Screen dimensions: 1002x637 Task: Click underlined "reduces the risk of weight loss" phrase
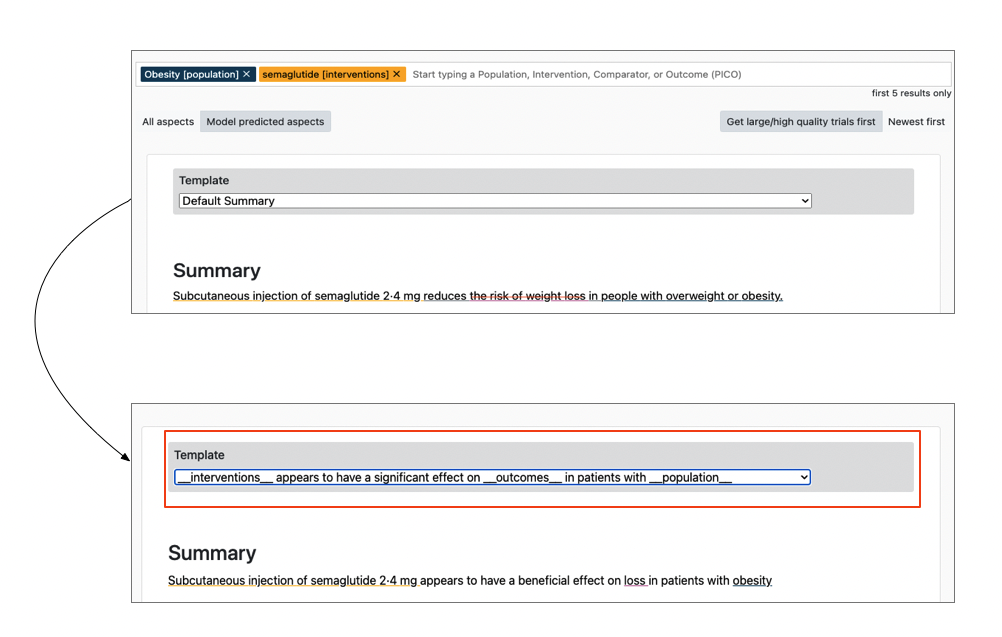point(504,296)
